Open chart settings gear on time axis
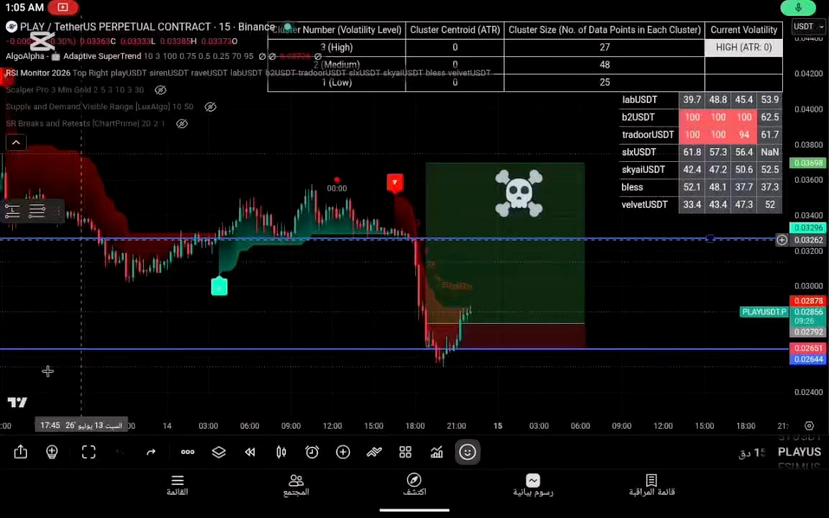 (809, 426)
